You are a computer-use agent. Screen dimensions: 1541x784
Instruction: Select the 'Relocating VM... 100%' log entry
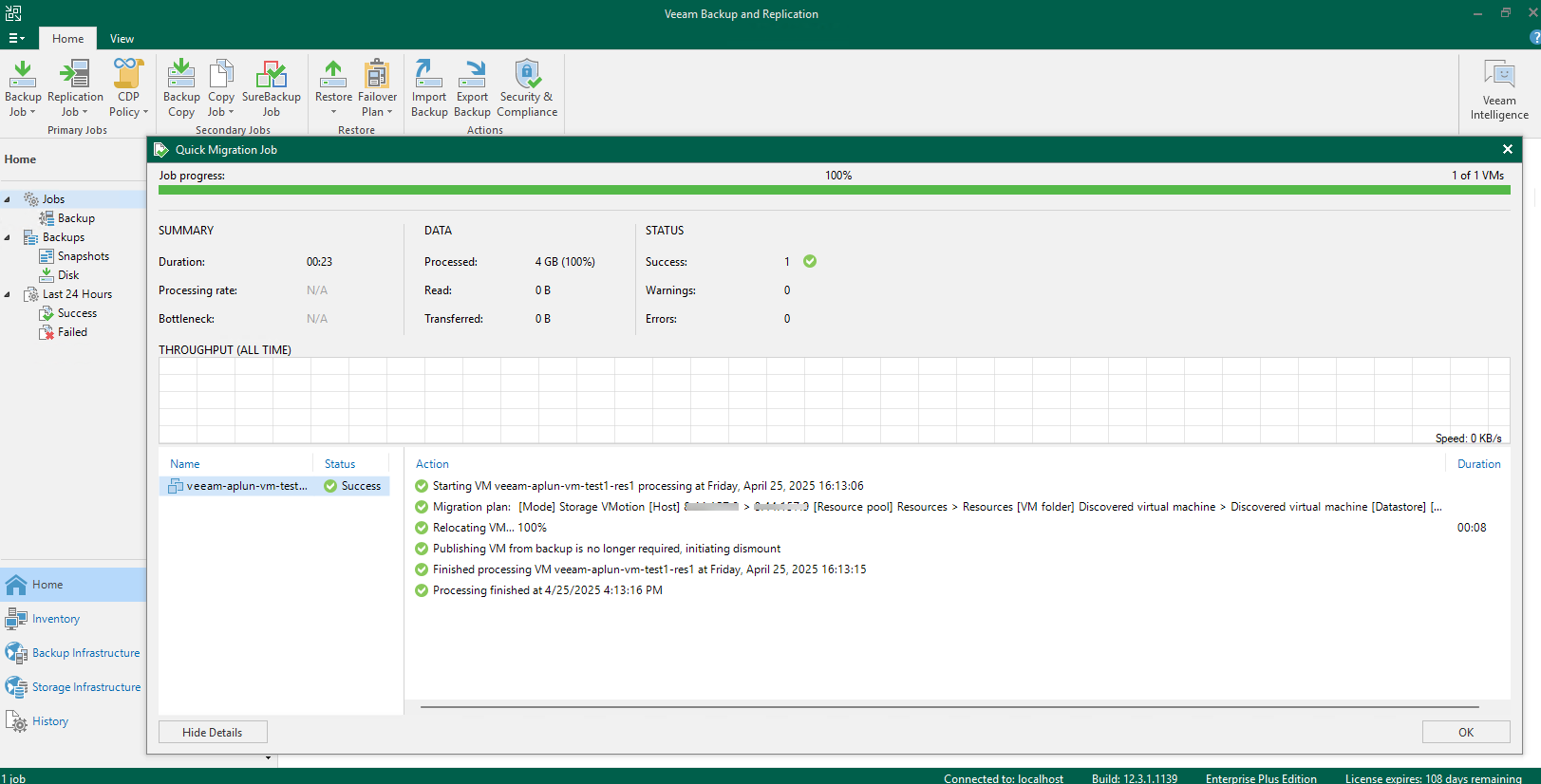(x=959, y=528)
